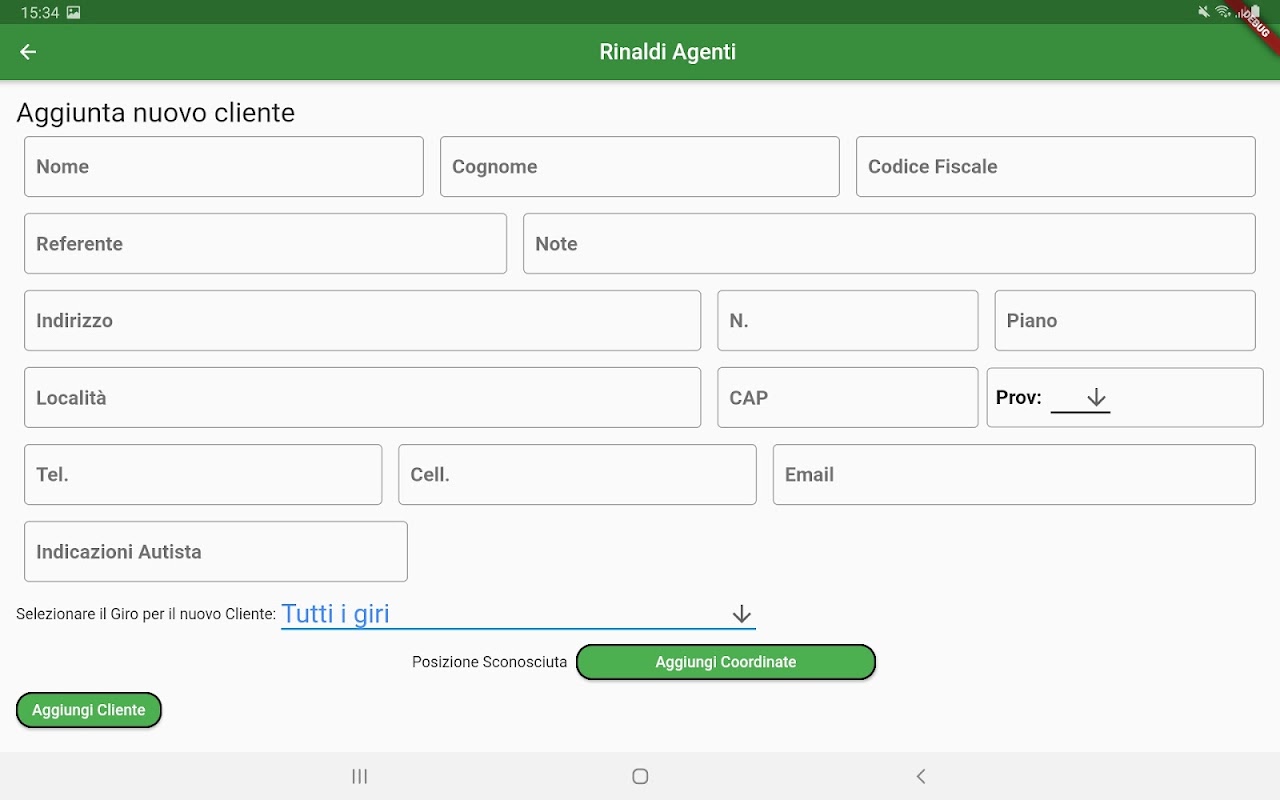Select the Piano floor field

click(1124, 321)
